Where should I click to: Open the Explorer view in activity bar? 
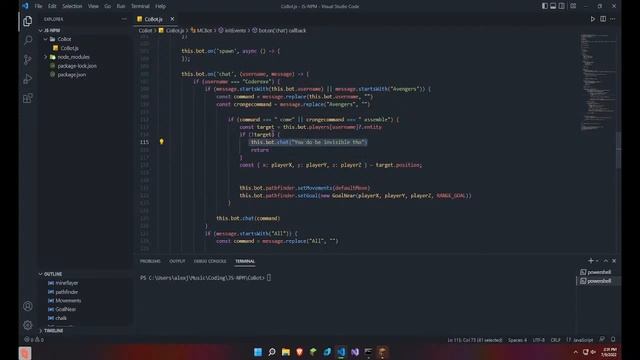(28, 21)
